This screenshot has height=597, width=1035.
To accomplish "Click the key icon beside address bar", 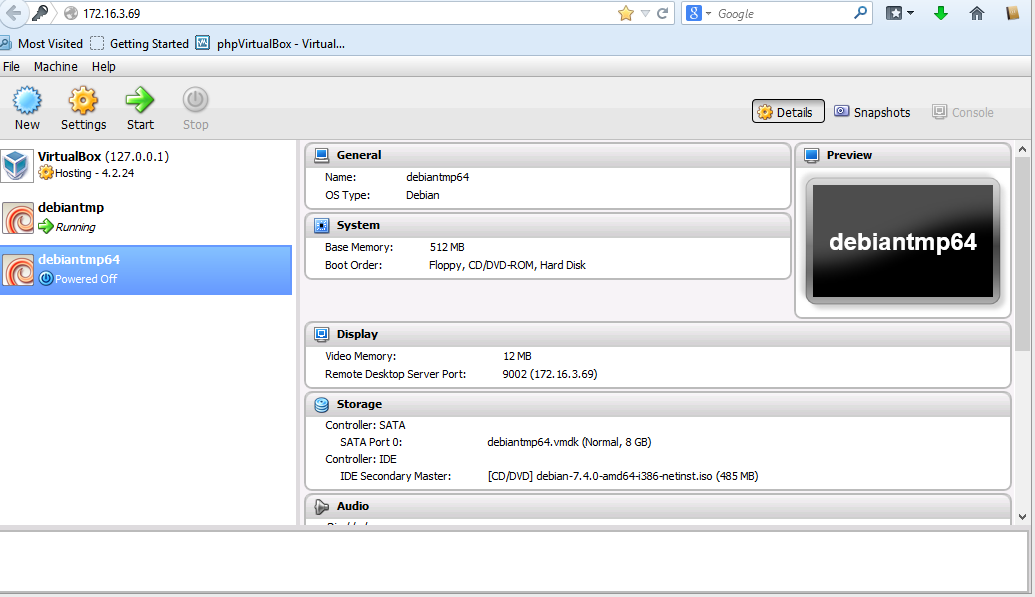I will click(x=40, y=13).
